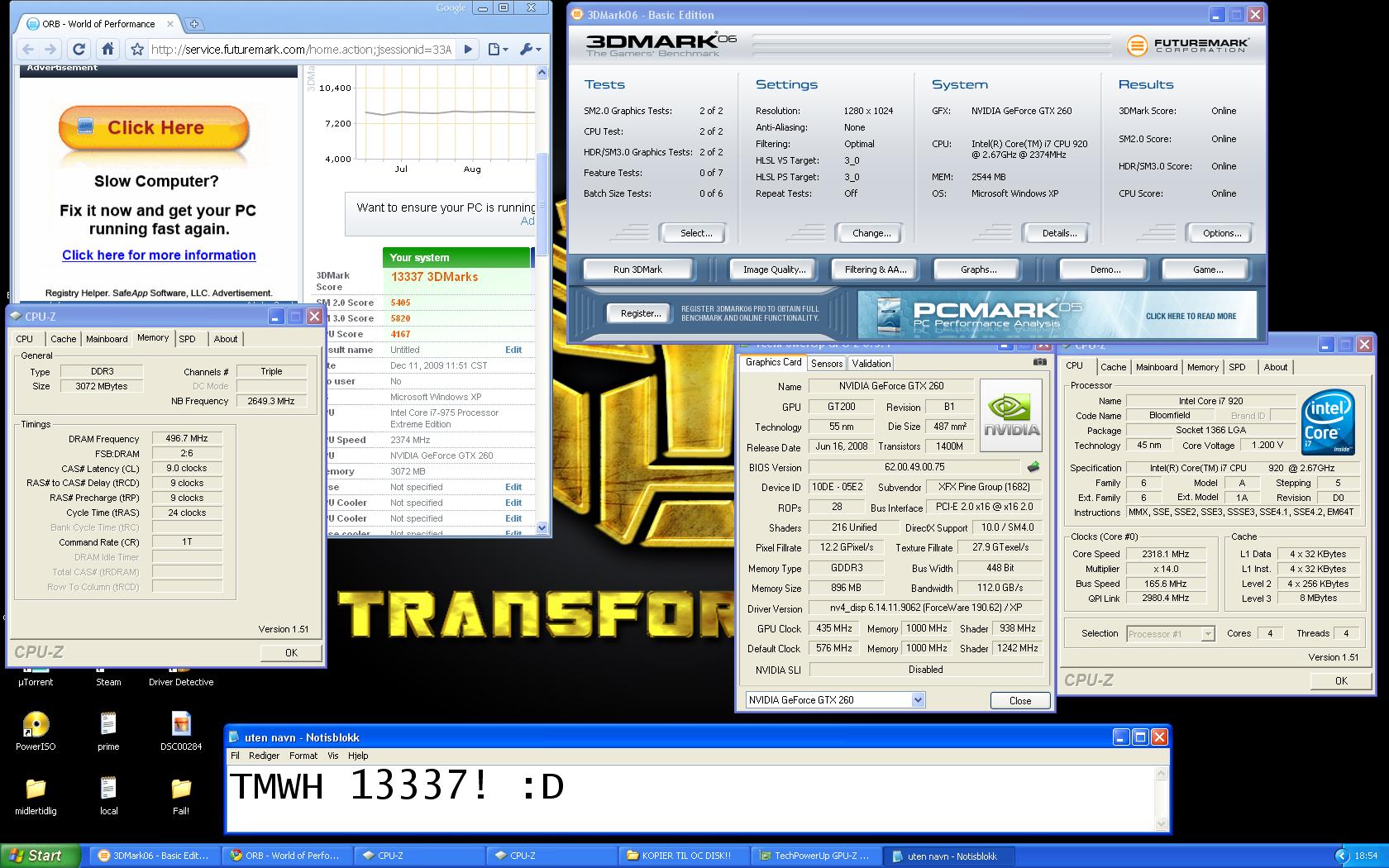Switch to CPU tab in left CPU-Z
The width and height of the screenshot is (1389, 868).
point(25,339)
